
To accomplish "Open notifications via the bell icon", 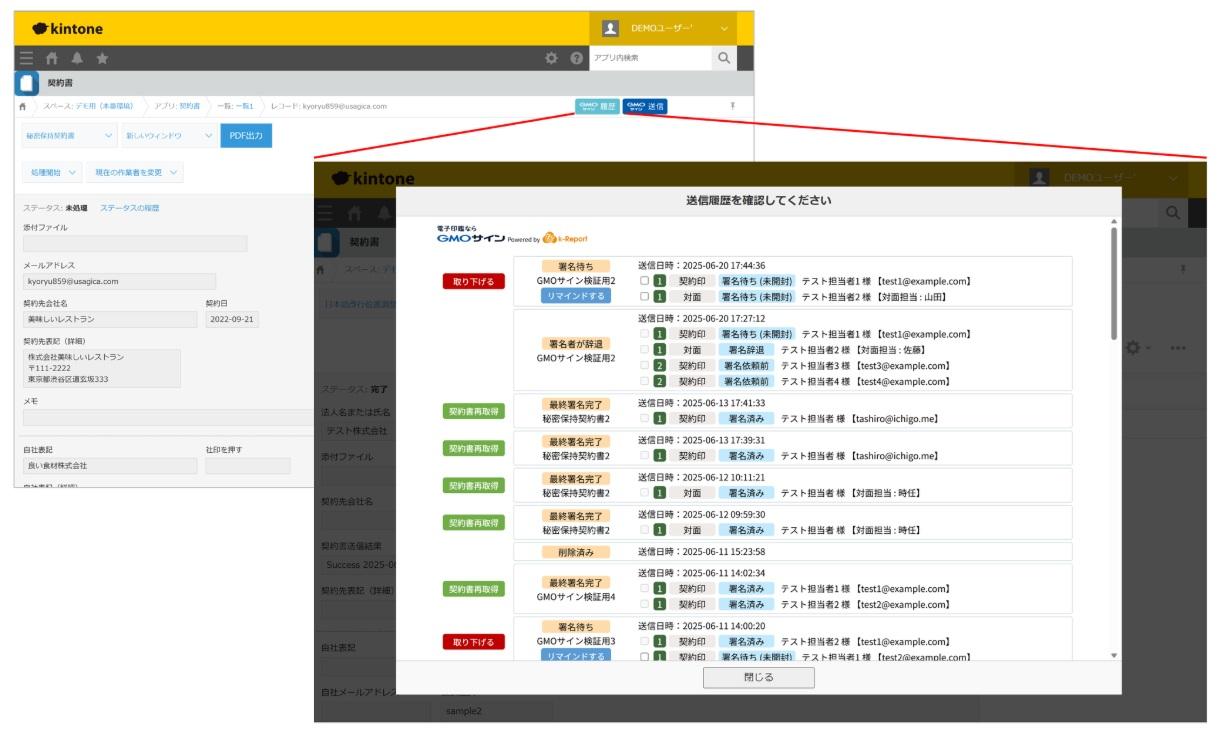I will click(77, 59).
